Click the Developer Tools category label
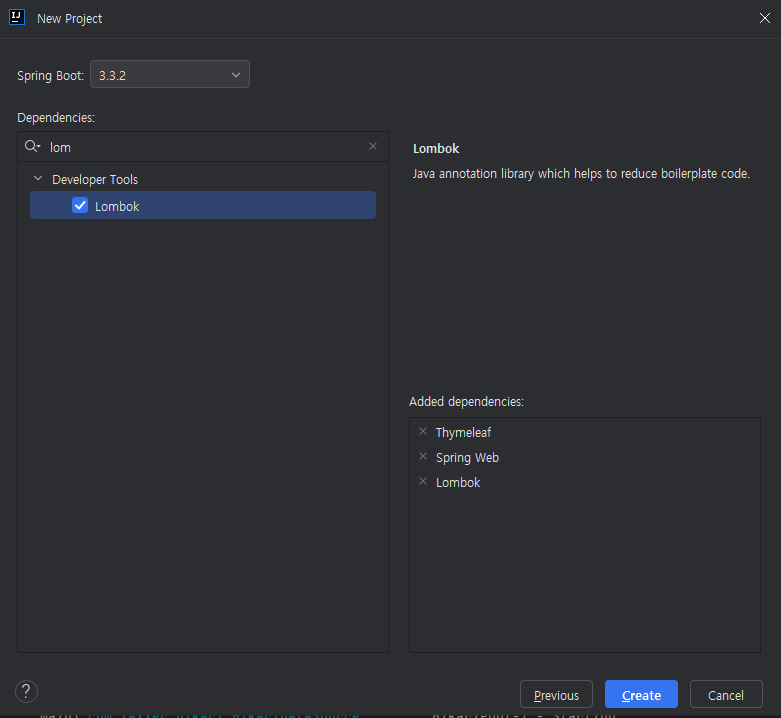 (95, 179)
